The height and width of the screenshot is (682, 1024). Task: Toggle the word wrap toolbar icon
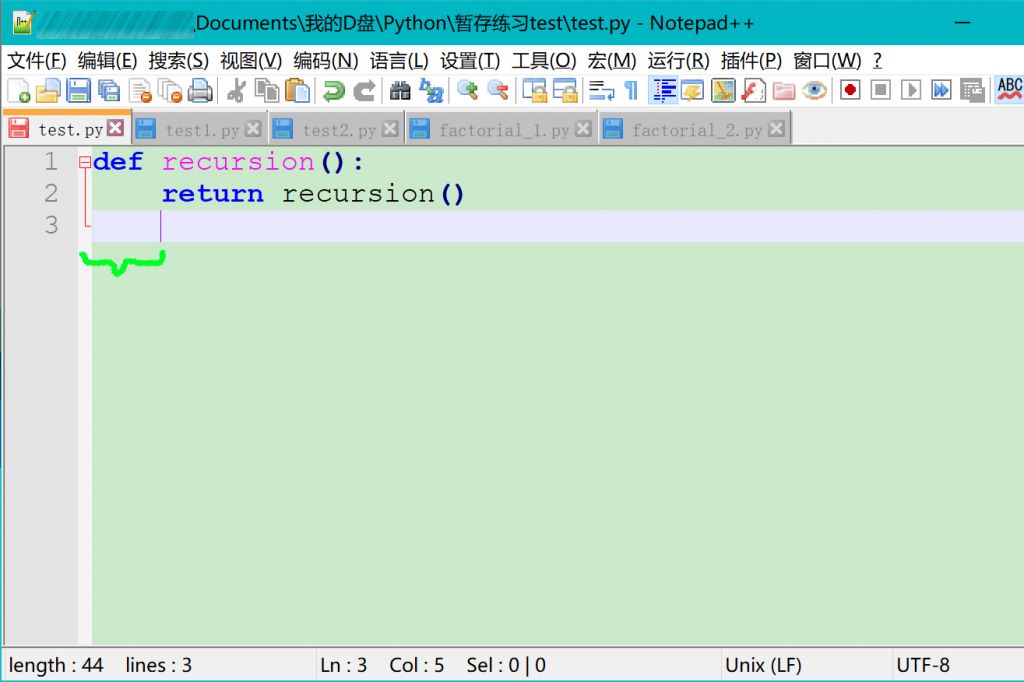[601, 90]
